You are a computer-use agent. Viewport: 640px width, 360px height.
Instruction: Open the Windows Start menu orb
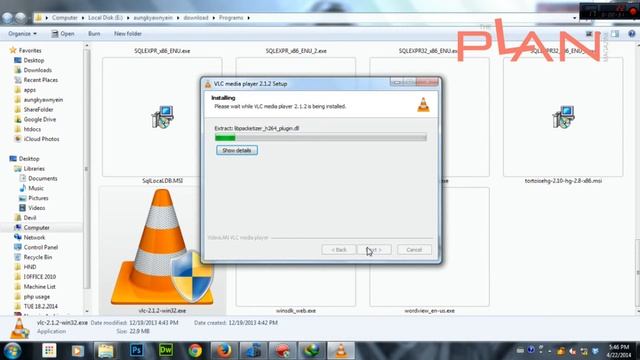(13, 351)
